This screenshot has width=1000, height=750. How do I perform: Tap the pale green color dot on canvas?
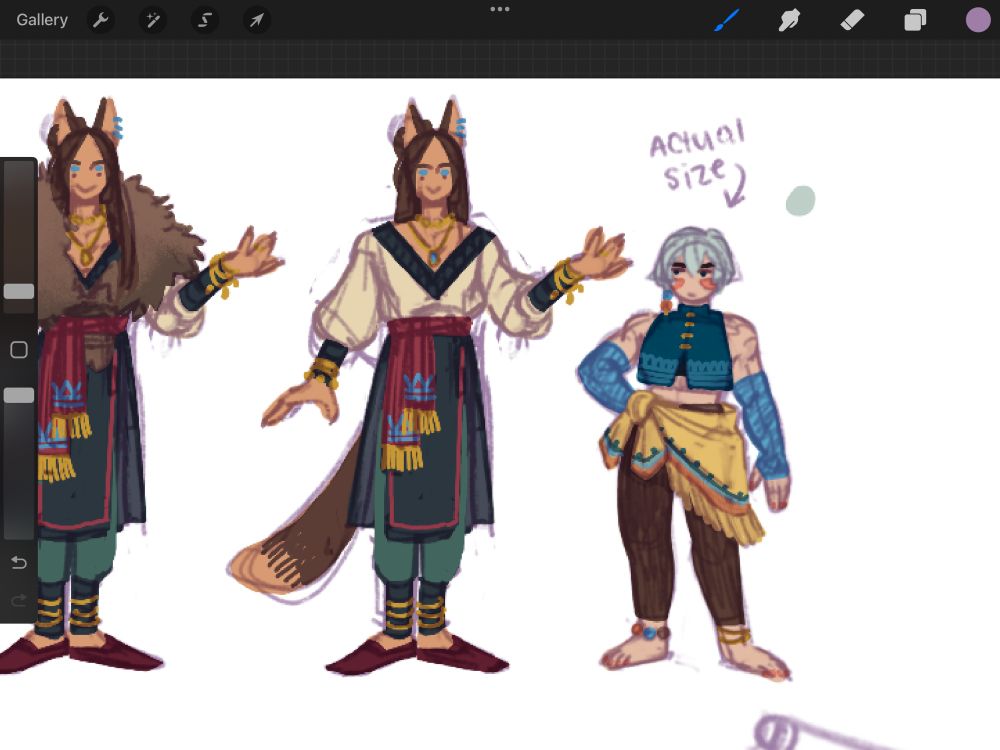tap(800, 201)
